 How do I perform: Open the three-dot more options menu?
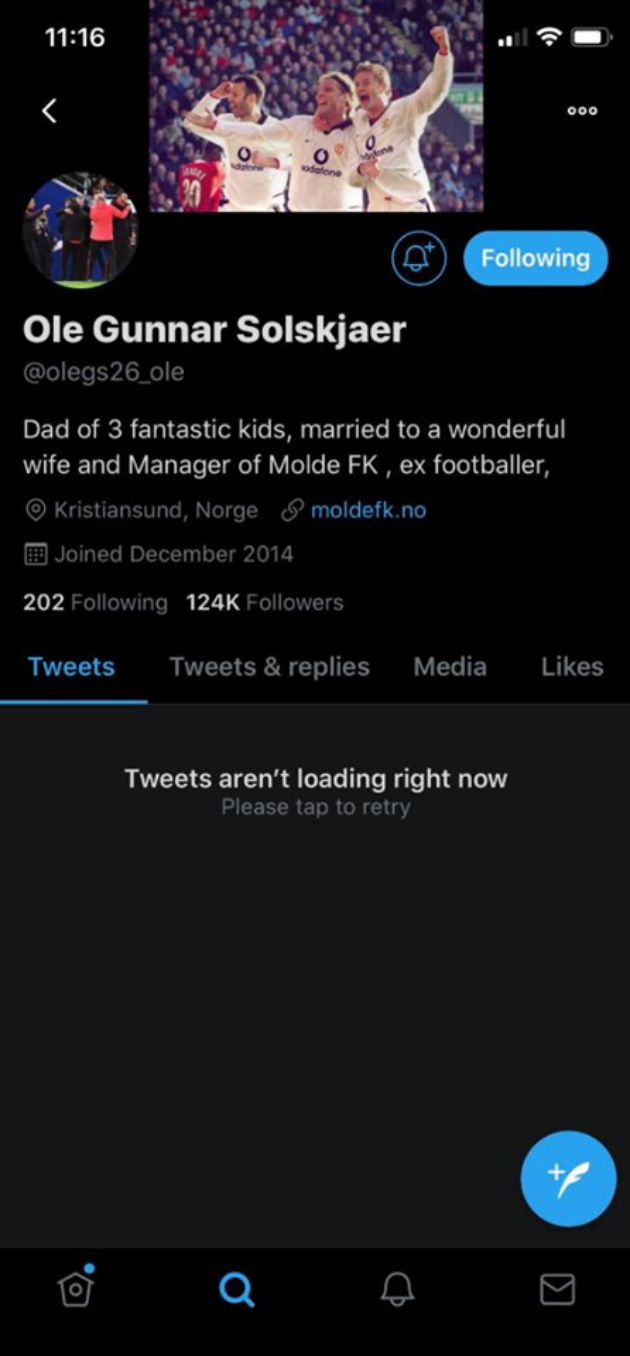pos(582,111)
